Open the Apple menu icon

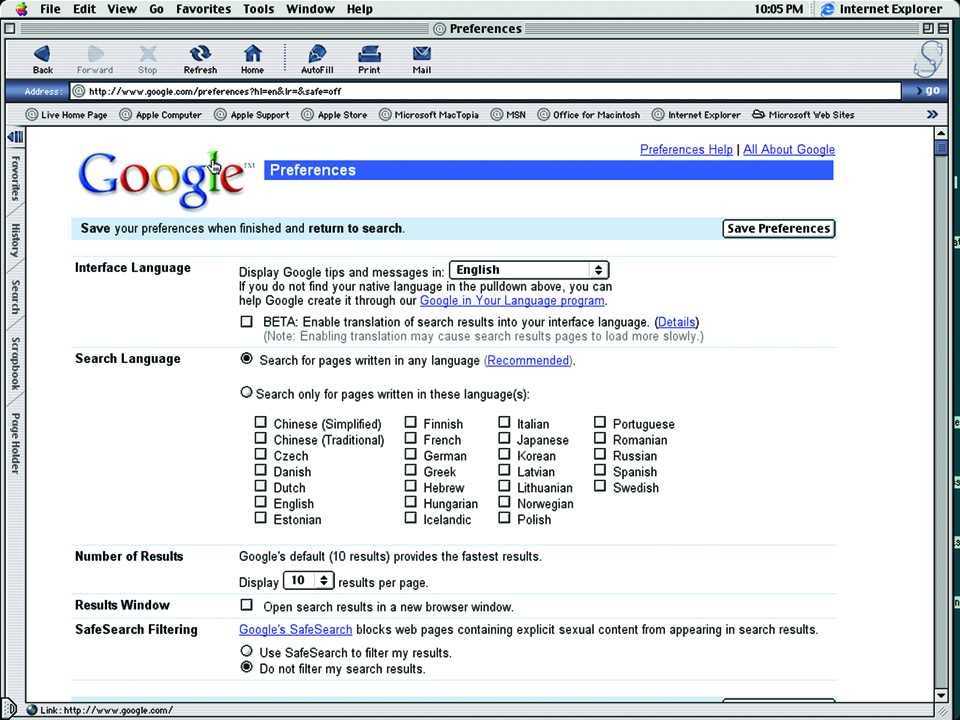point(21,9)
